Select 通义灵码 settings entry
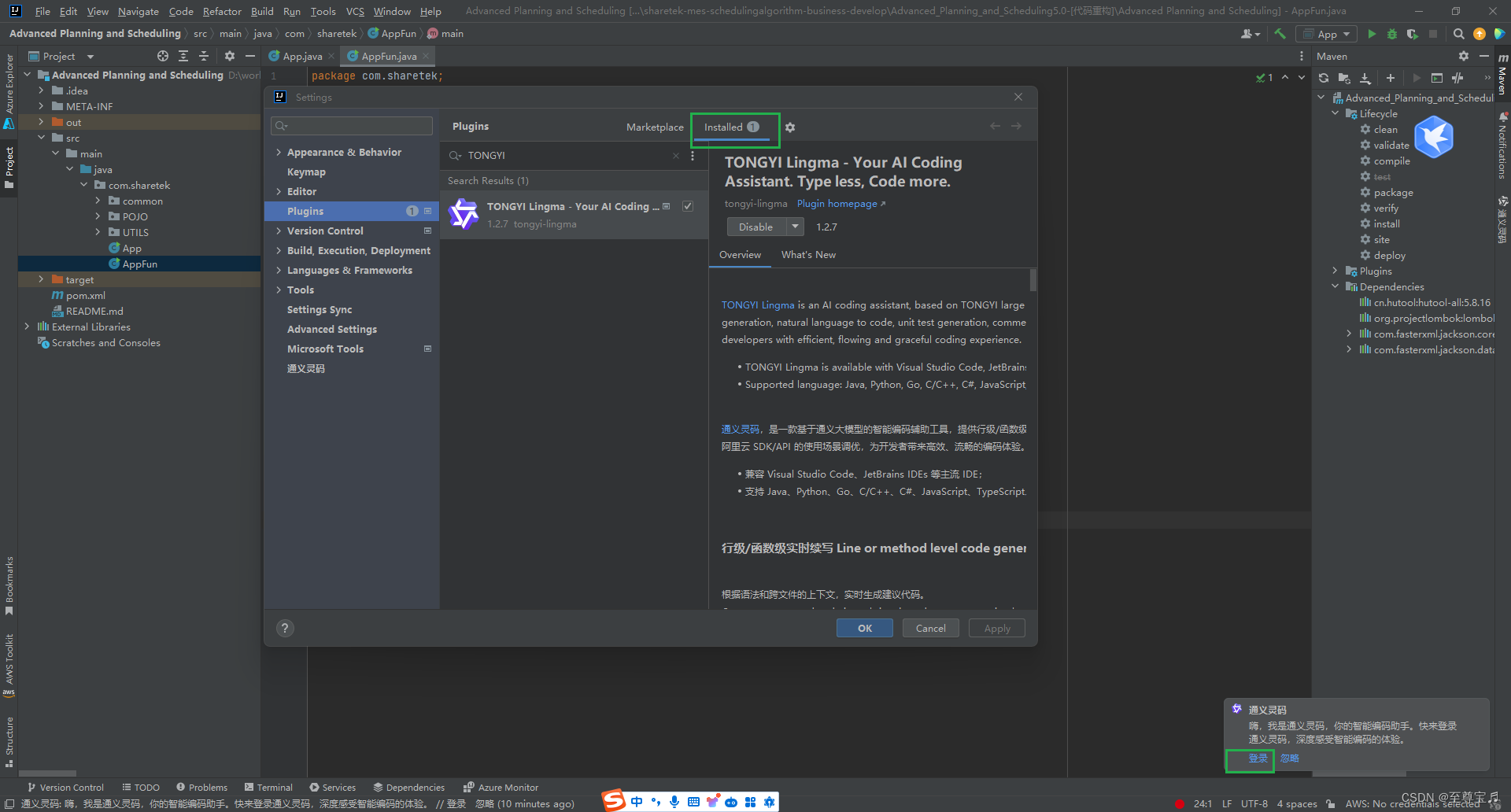 point(306,369)
